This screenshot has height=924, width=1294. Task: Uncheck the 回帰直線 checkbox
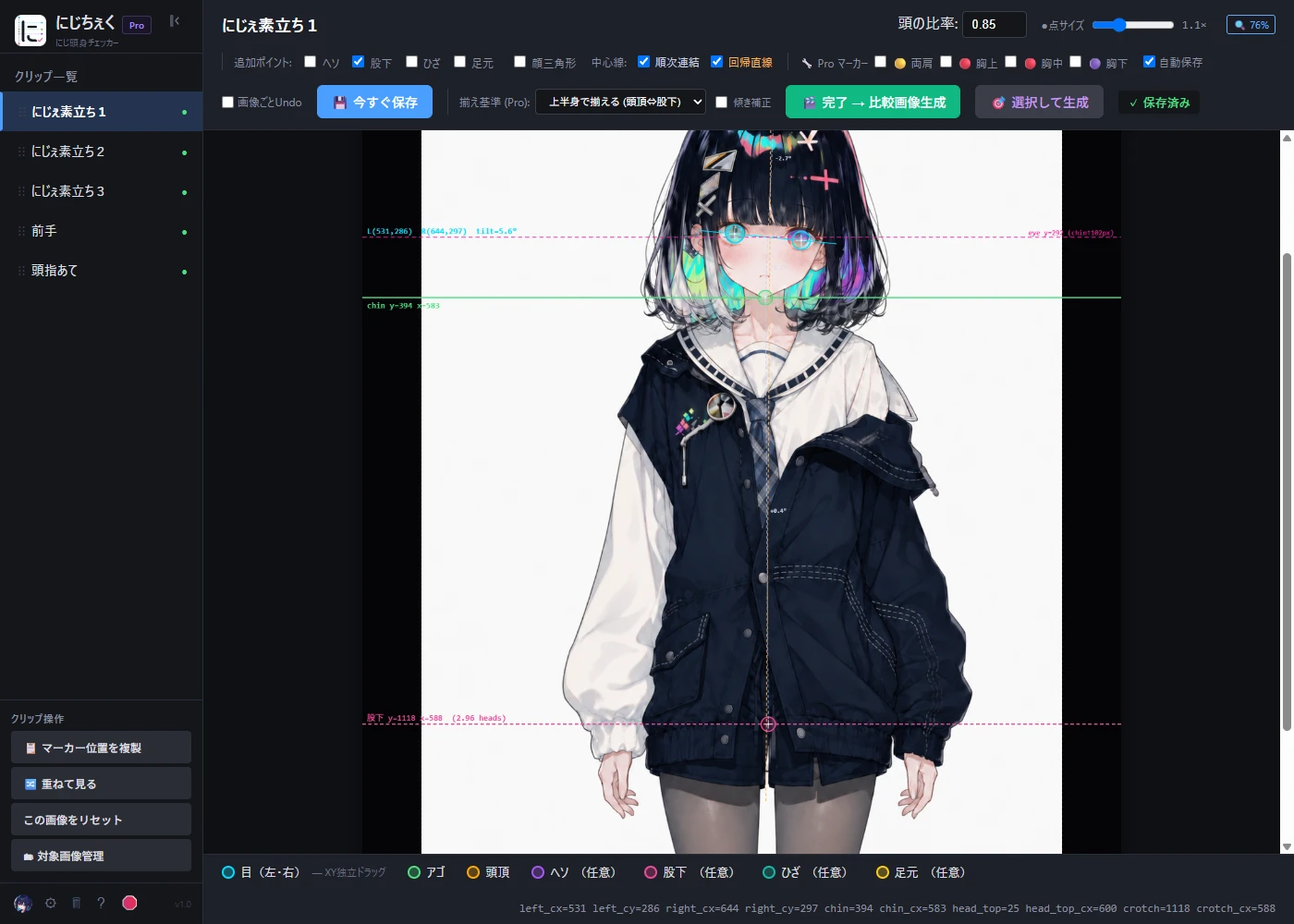coord(717,62)
